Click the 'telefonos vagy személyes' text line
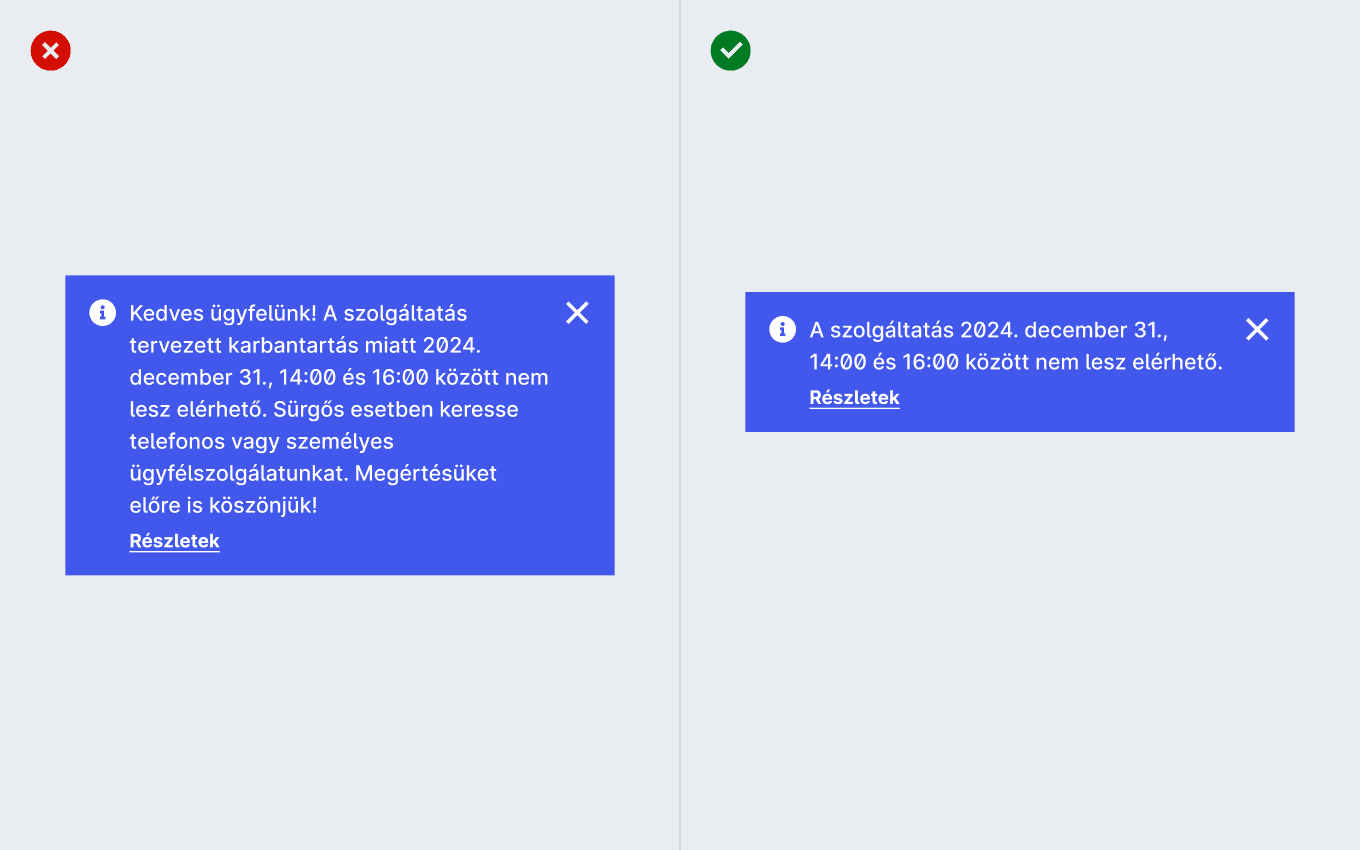1360x850 pixels. (x=261, y=441)
